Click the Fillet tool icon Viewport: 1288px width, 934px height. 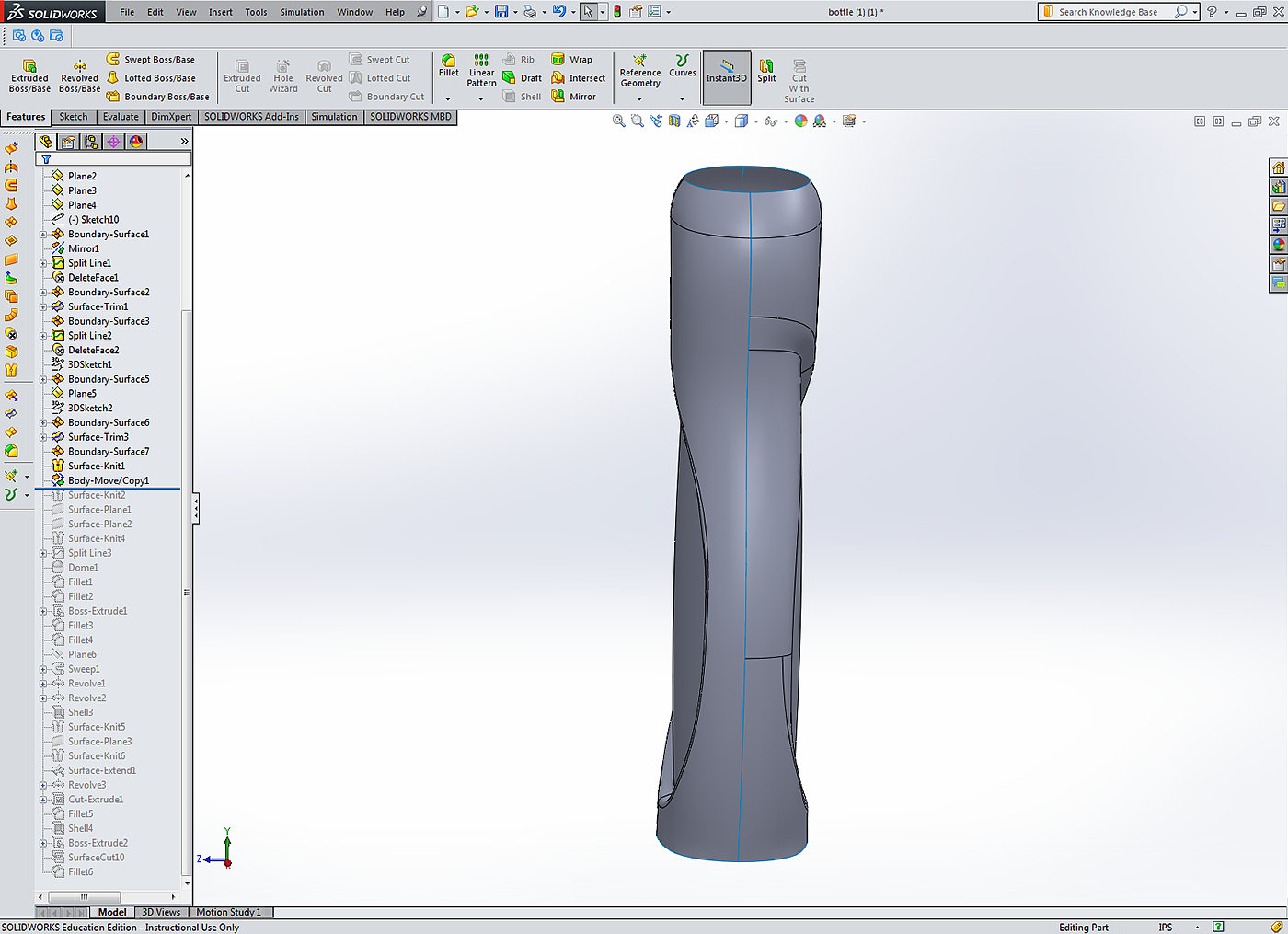pos(448,61)
